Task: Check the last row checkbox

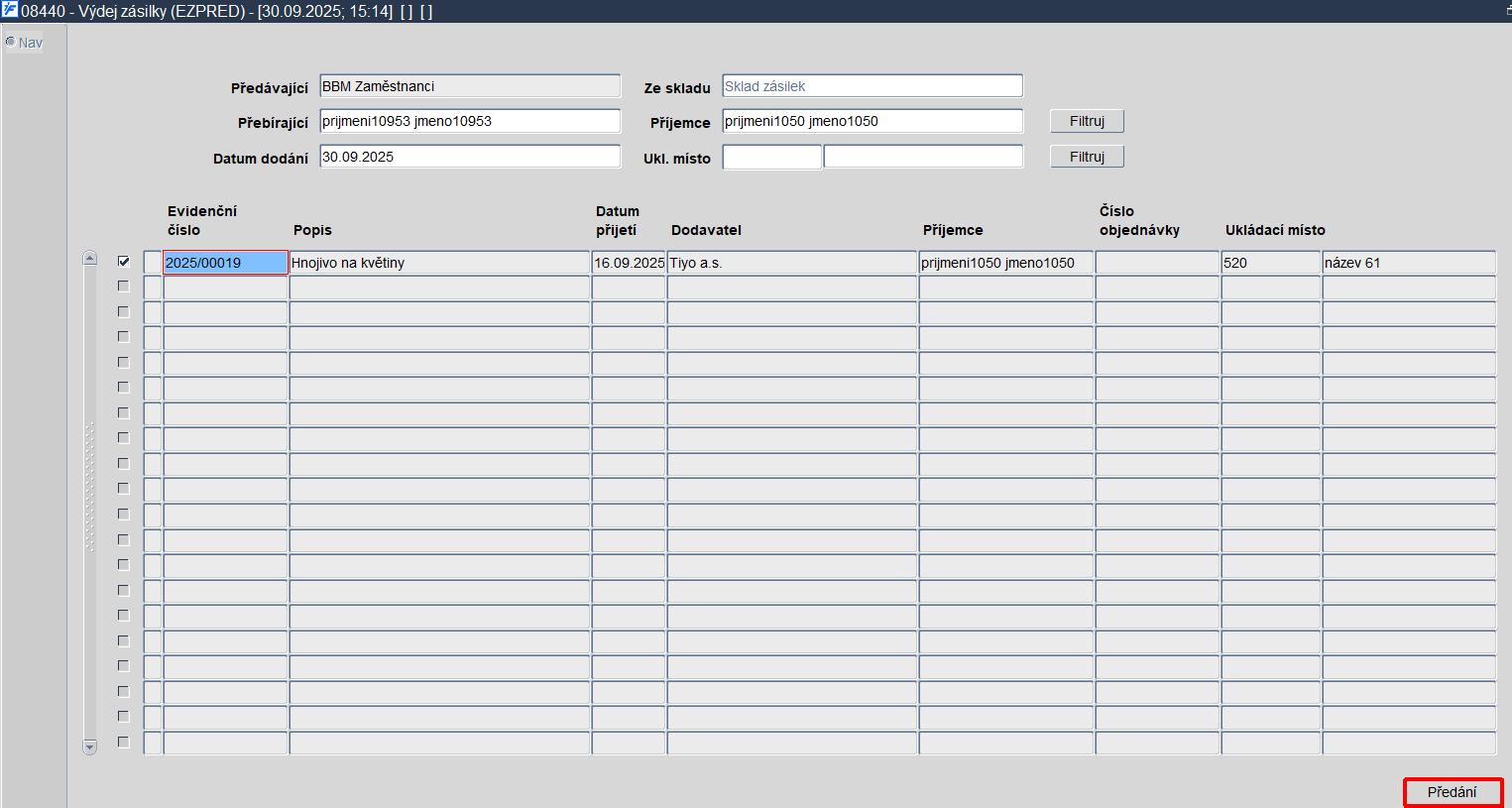Action: (x=123, y=742)
